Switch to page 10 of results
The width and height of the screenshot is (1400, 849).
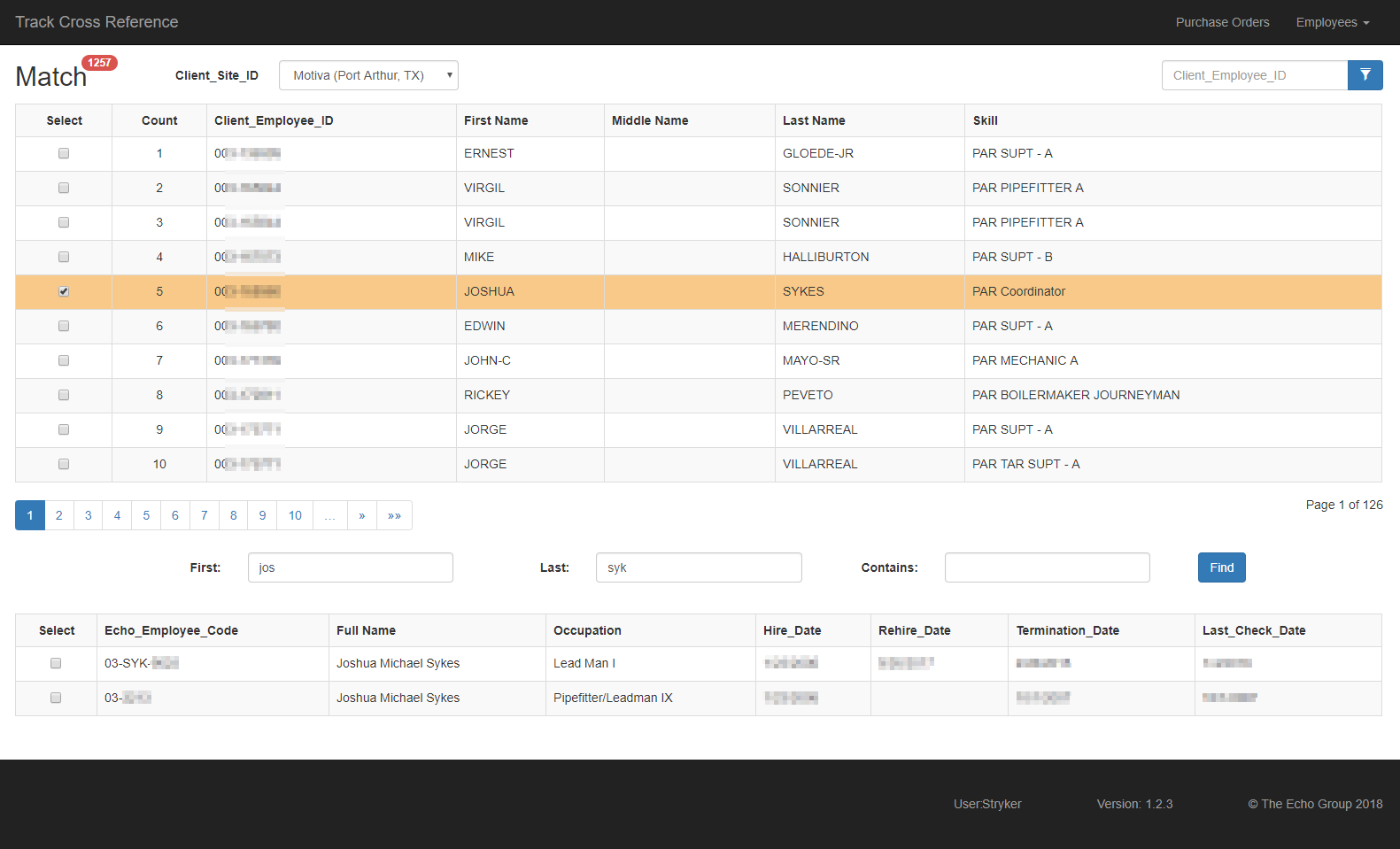(x=295, y=515)
